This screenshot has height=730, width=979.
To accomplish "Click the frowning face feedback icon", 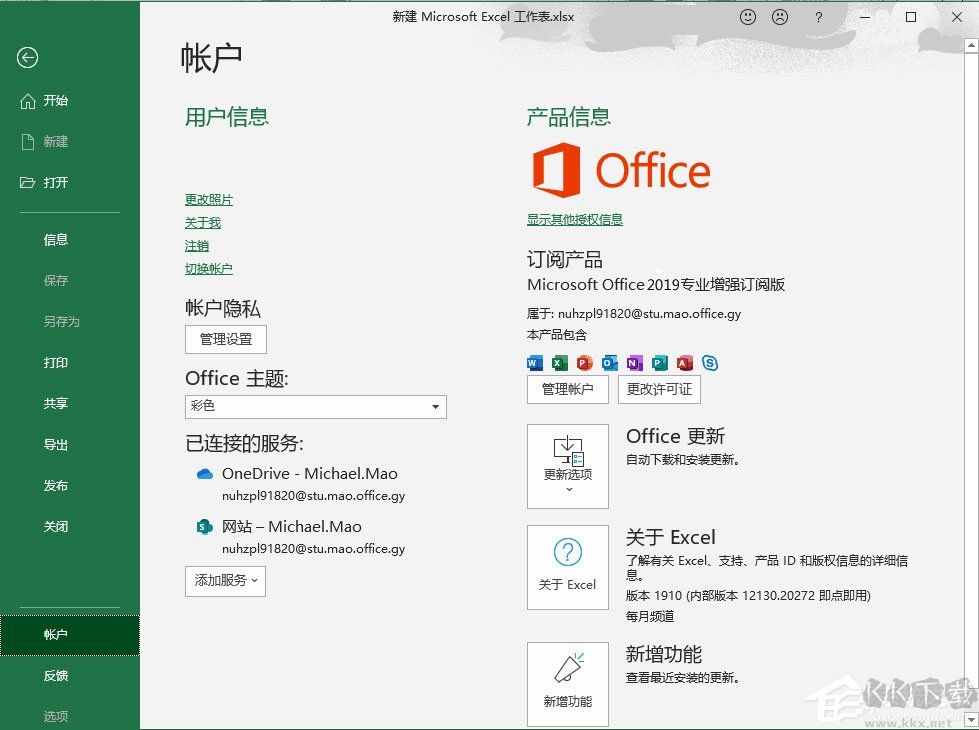I will (x=780, y=16).
